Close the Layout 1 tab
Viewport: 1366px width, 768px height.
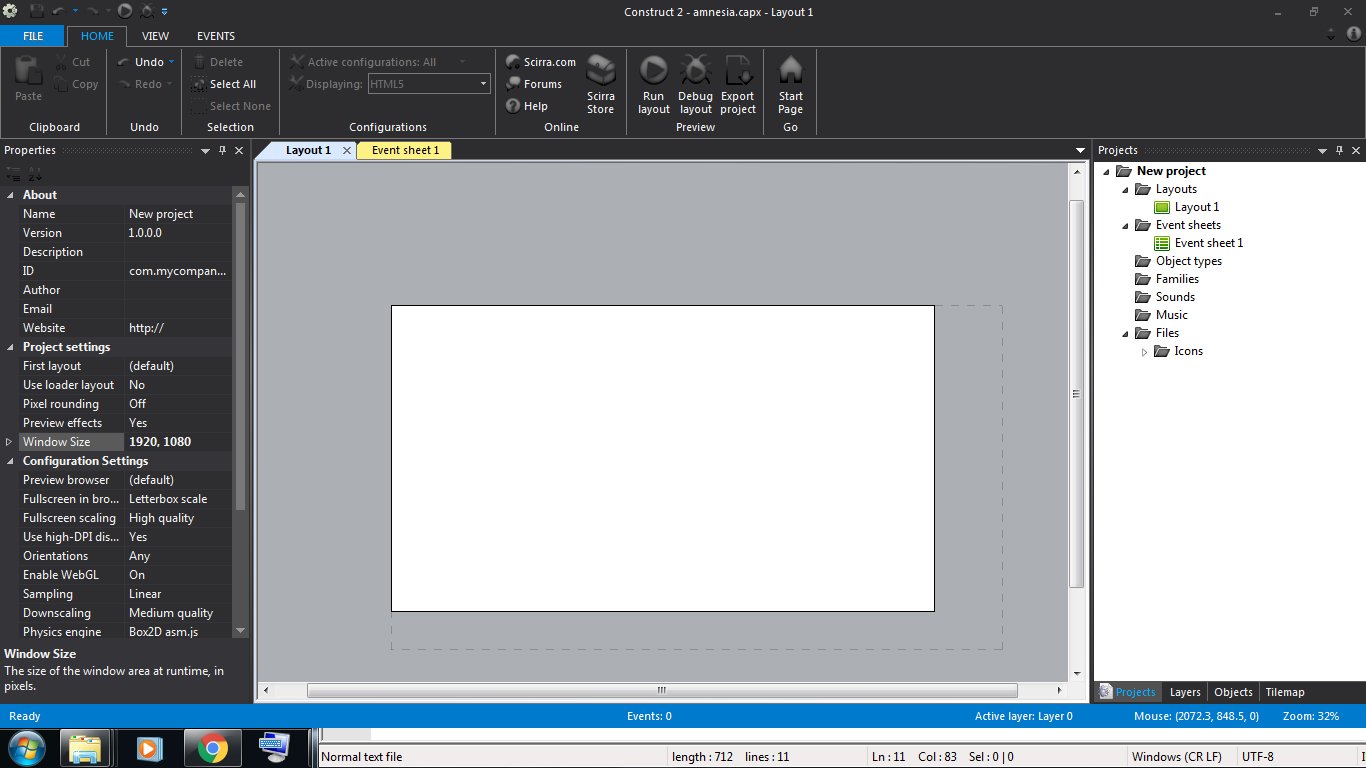(346, 150)
